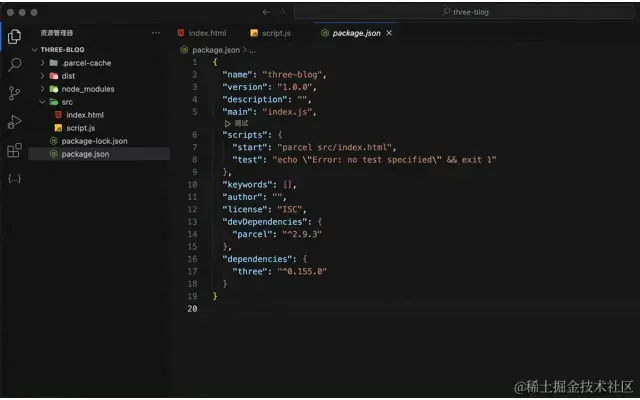The image size is (640, 400).
Task: Select package.json in the explorer tree
Action: (99, 154)
